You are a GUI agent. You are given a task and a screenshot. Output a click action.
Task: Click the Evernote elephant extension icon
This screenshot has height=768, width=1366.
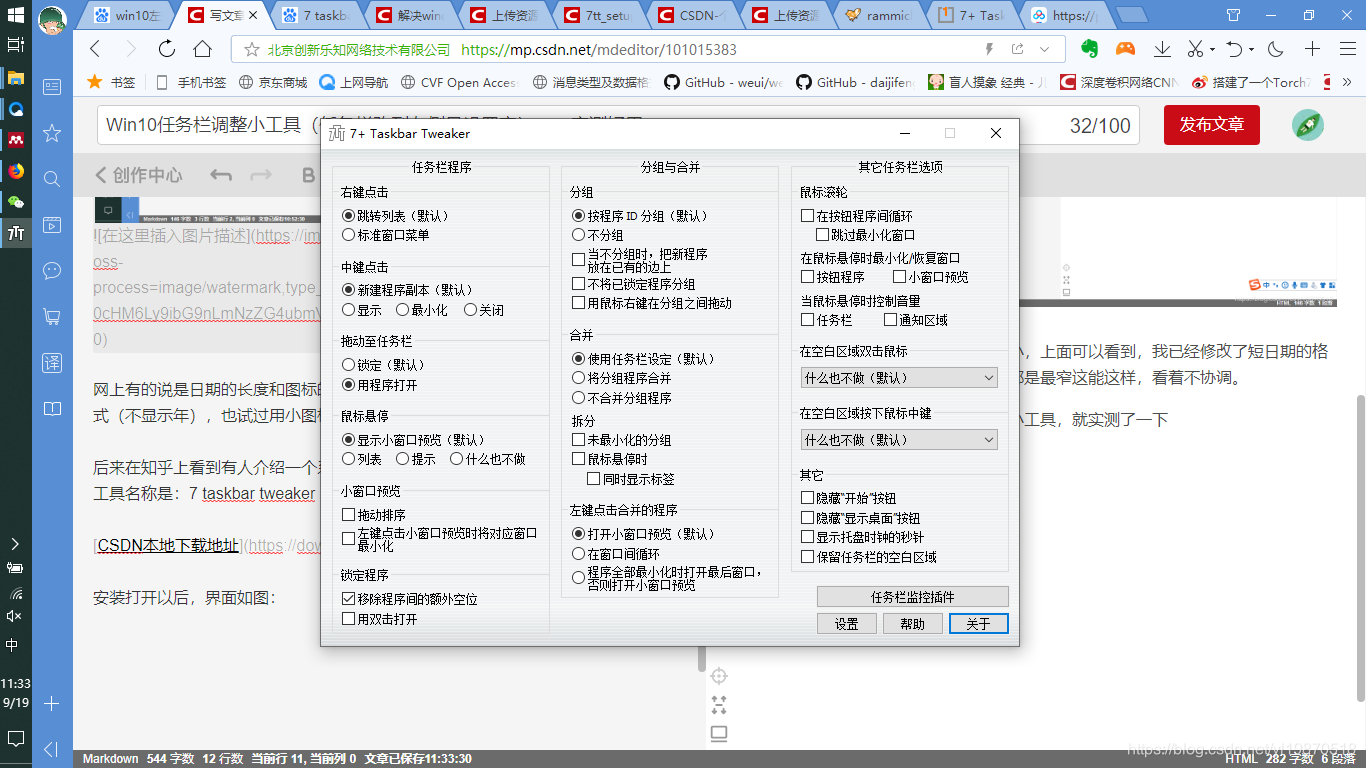(1090, 49)
